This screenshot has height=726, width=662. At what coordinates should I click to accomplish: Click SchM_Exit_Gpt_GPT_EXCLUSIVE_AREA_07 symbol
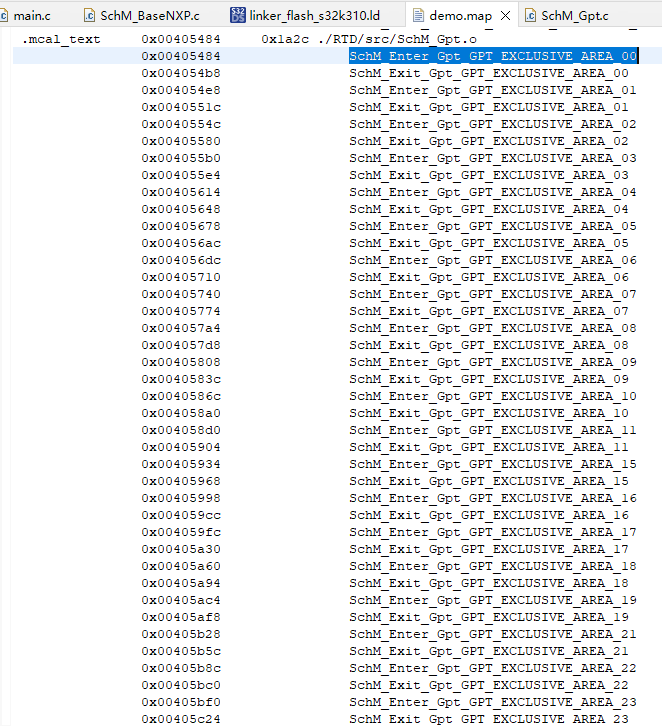pos(489,311)
